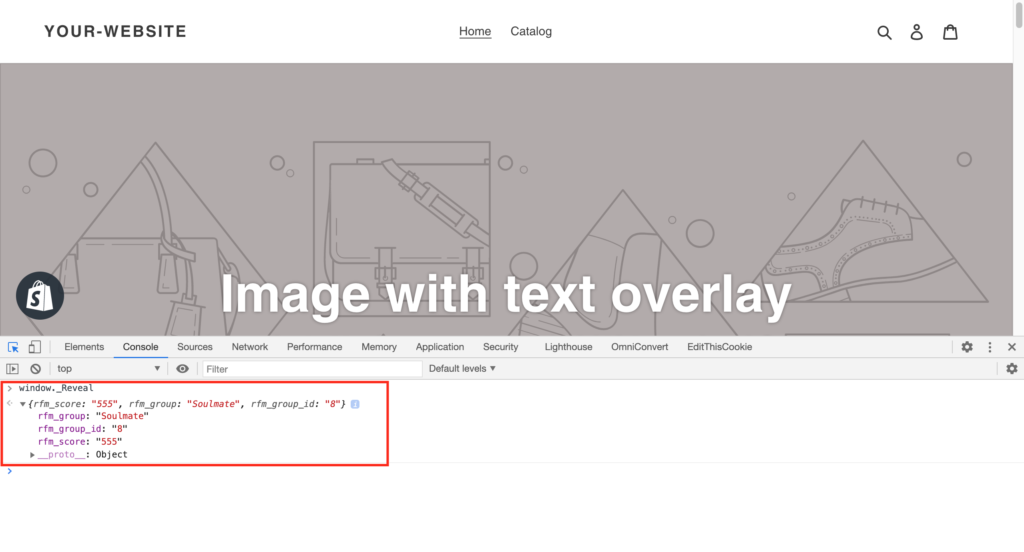Screen dimensions: 1024x552
Task: Open the shopping cart icon
Action: pos(950,32)
